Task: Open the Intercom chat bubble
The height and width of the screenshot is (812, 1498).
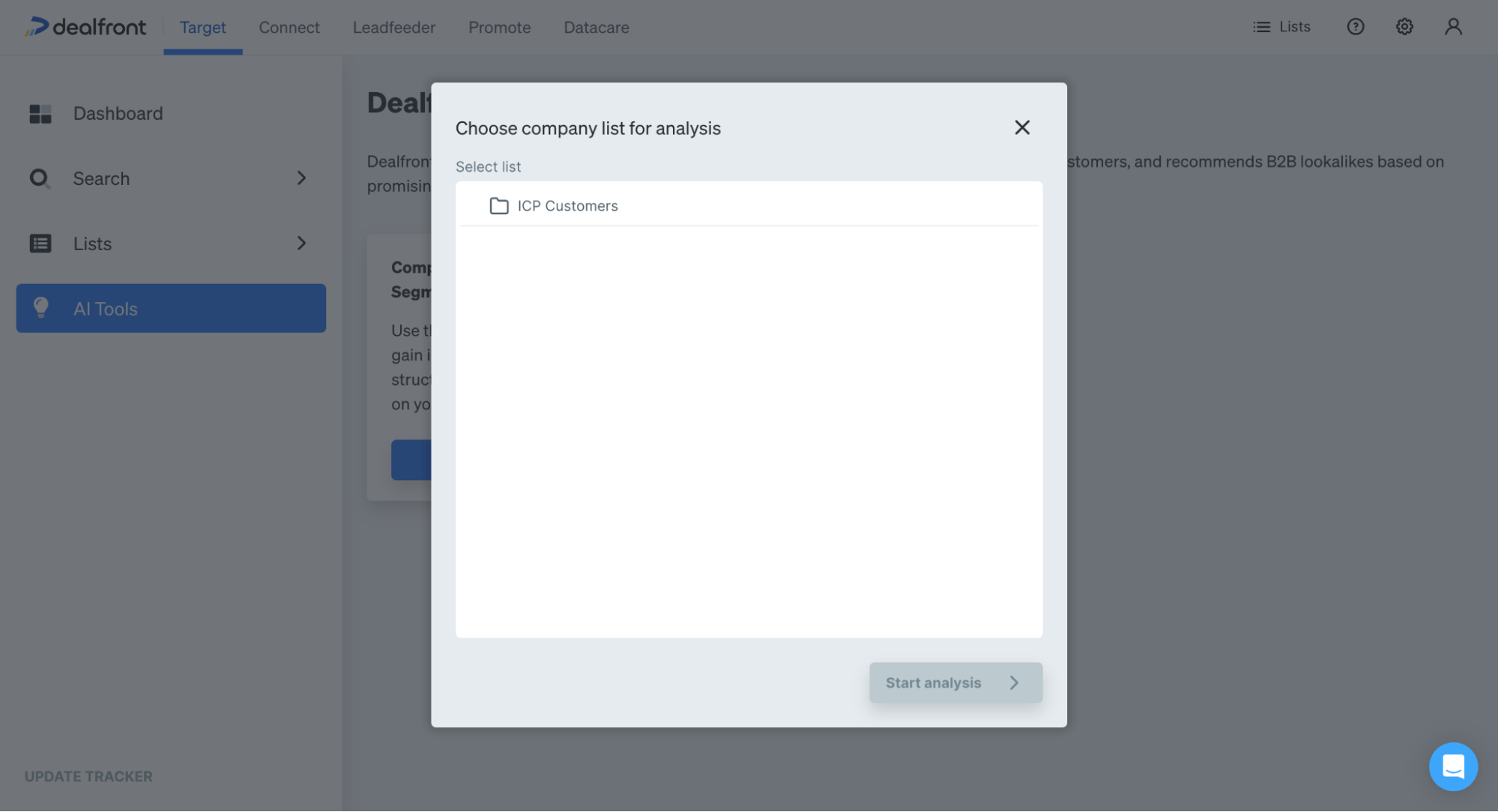Action: pos(1453,766)
